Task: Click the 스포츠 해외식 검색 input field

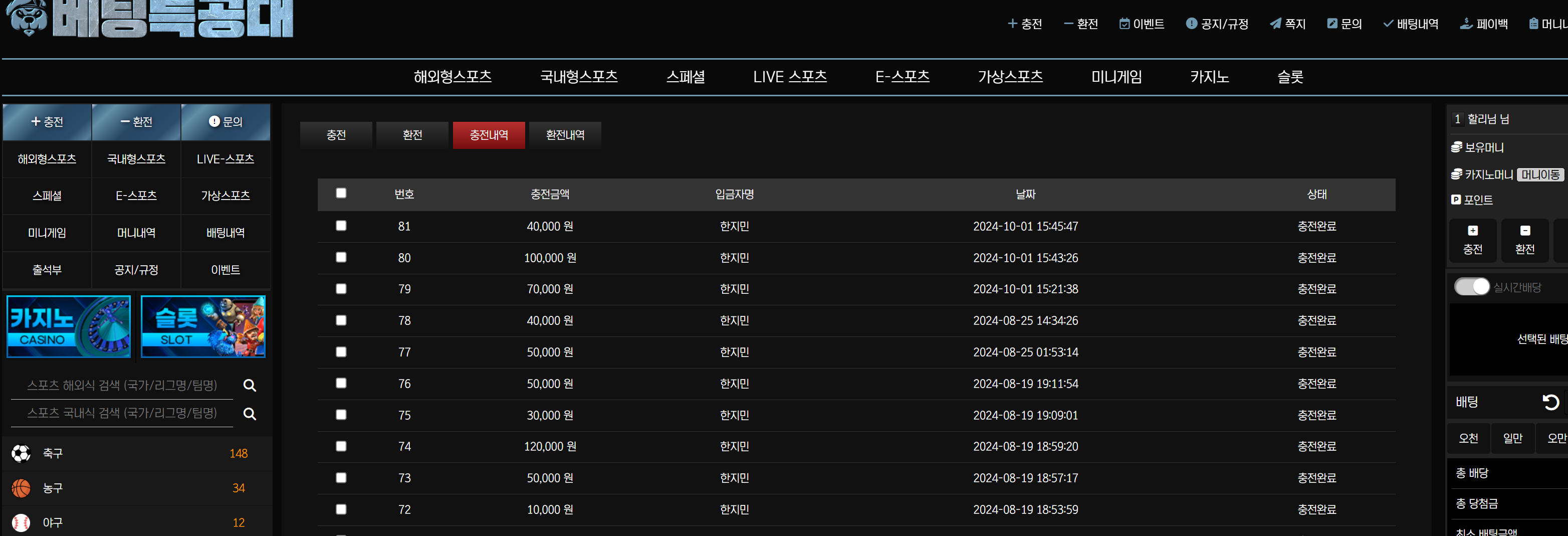Action: click(122, 386)
